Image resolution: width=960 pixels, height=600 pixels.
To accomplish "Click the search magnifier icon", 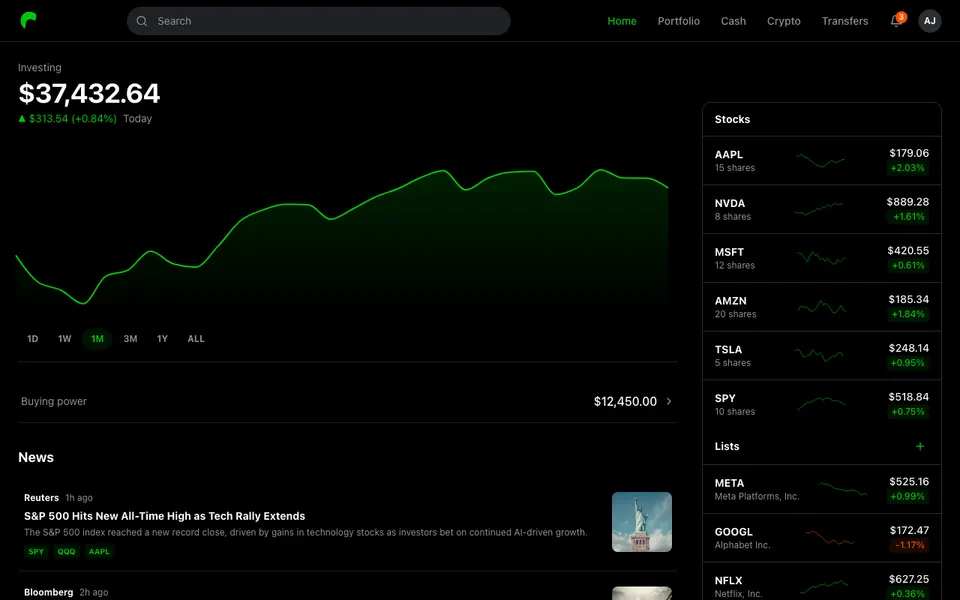I will click(x=141, y=21).
